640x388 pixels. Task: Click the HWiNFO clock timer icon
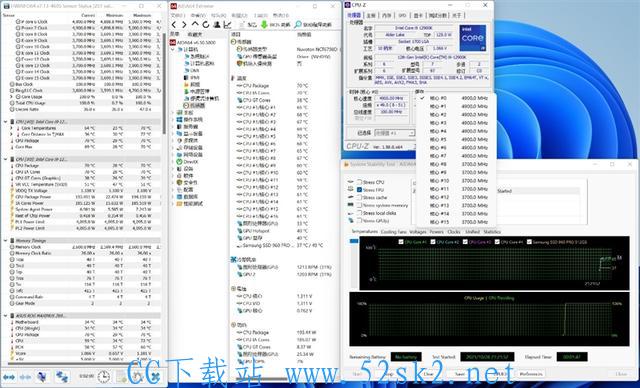pyautogui.click(x=104, y=376)
